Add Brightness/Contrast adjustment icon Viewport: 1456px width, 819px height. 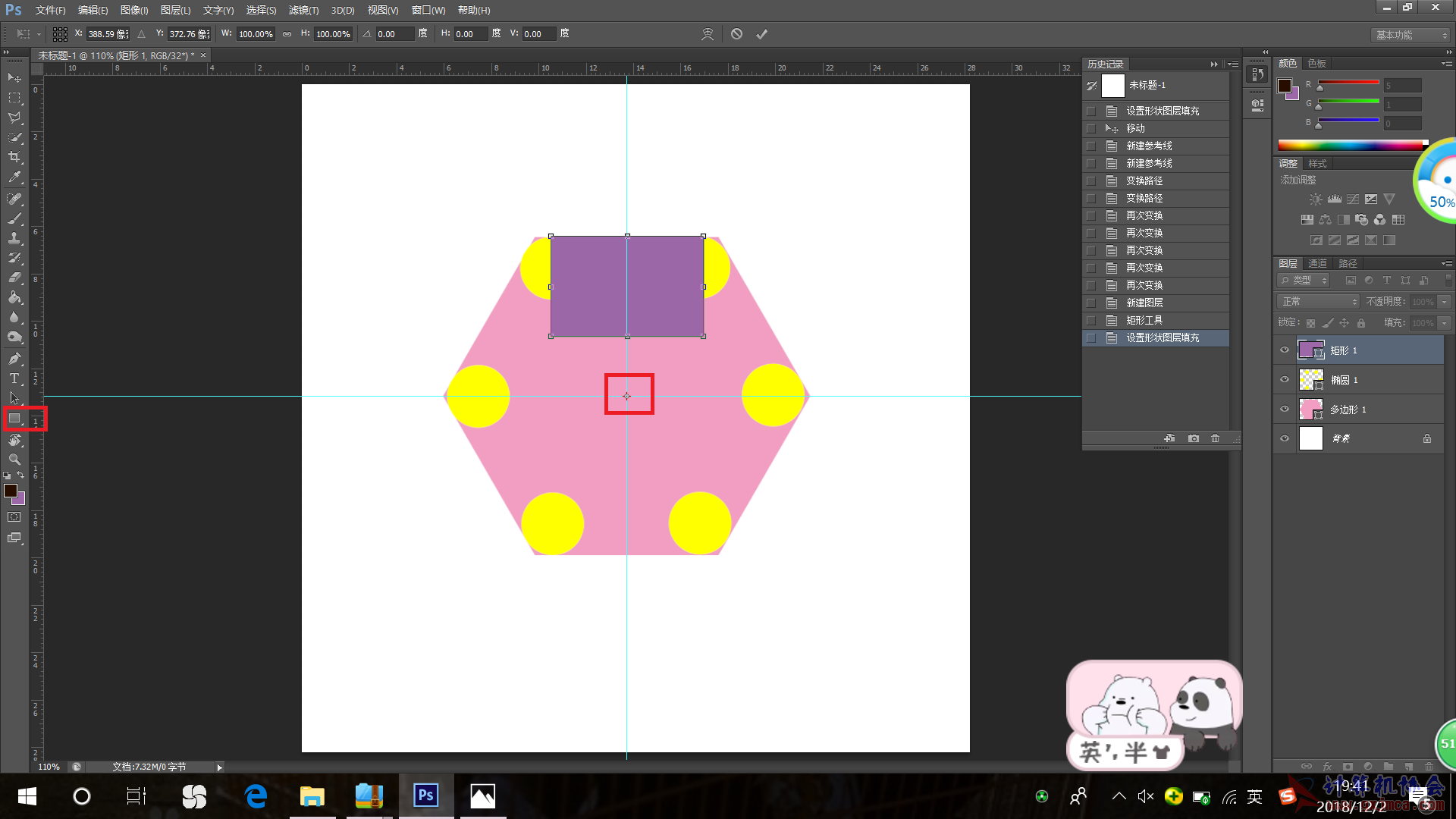(x=1316, y=199)
